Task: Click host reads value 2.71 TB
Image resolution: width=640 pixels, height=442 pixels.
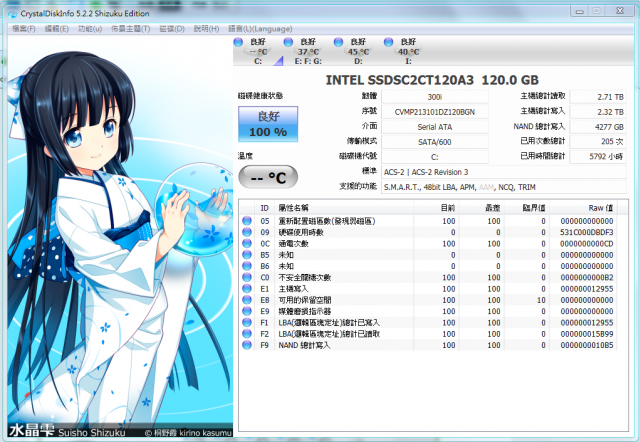Action: pyautogui.click(x=598, y=97)
